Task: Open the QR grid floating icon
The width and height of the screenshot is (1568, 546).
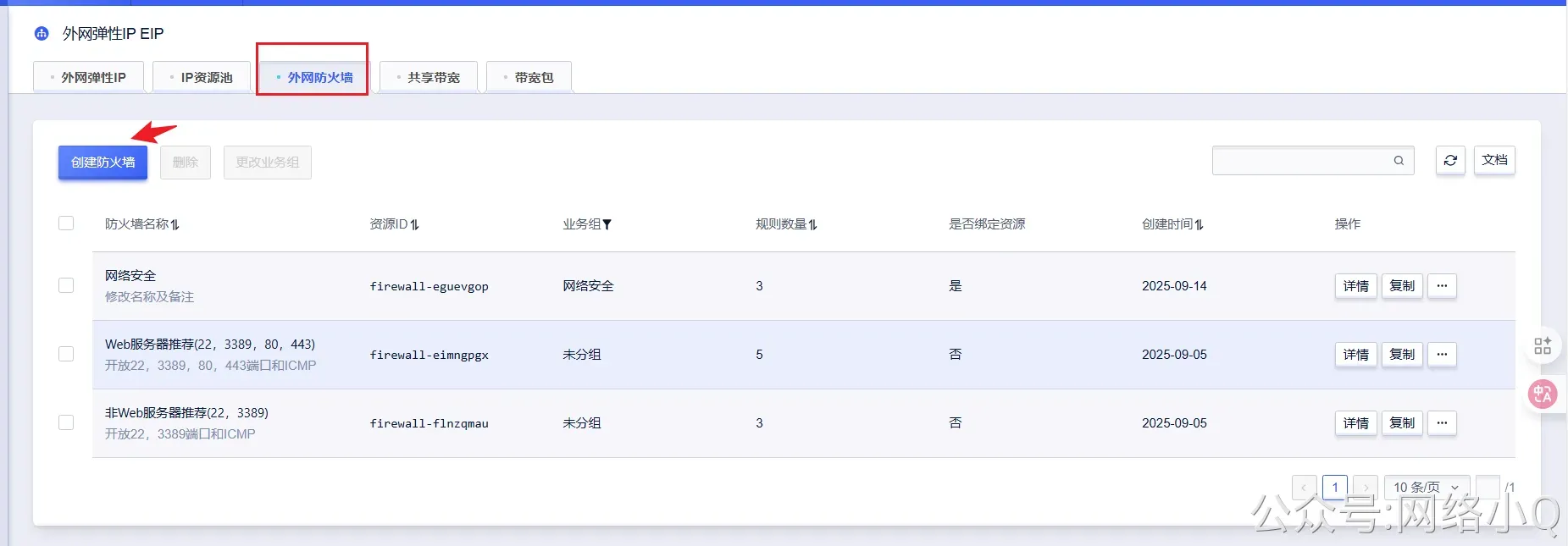Action: 1543,345
